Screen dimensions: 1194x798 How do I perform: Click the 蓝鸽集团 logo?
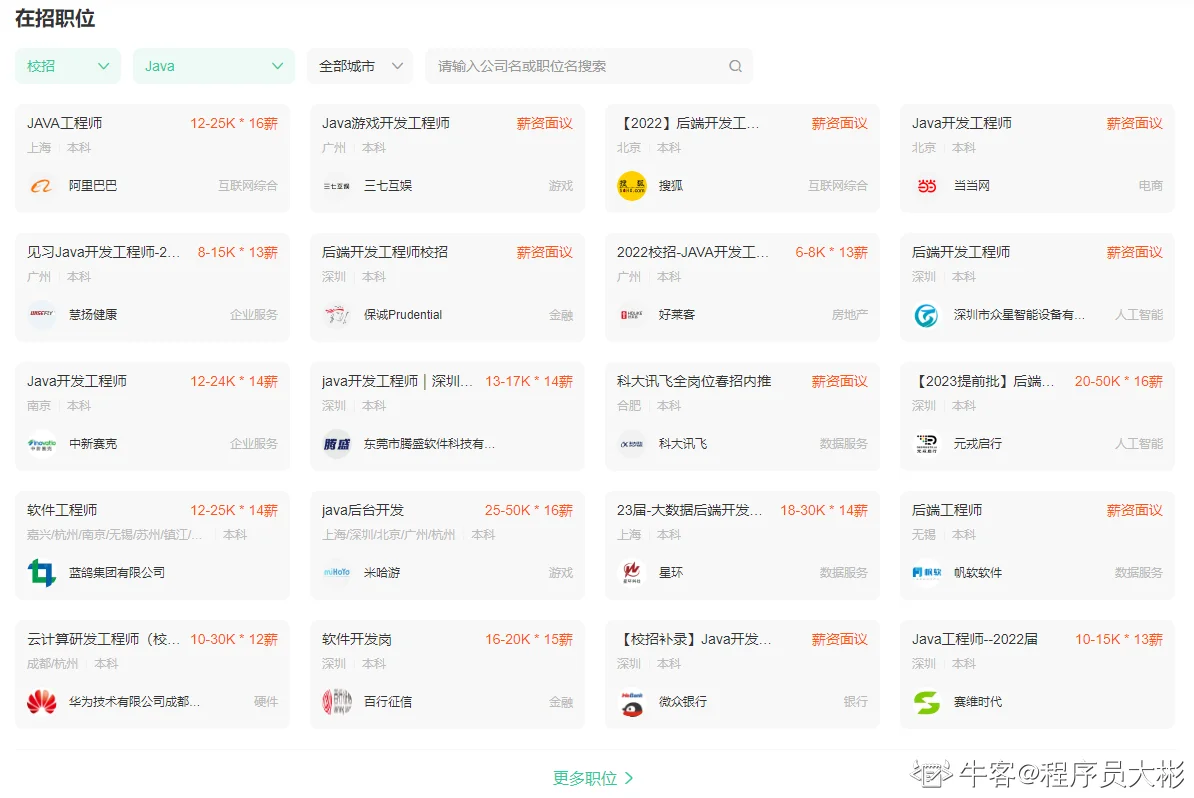[x=41, y=573]
